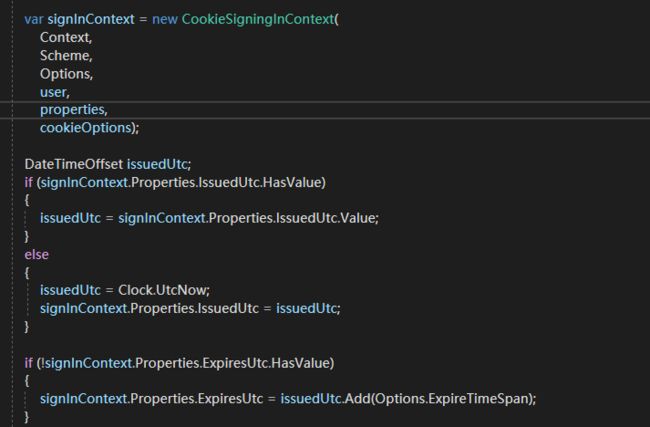
Task: Click the DateTimeOffset type keyword
Action: pos(74,164)
